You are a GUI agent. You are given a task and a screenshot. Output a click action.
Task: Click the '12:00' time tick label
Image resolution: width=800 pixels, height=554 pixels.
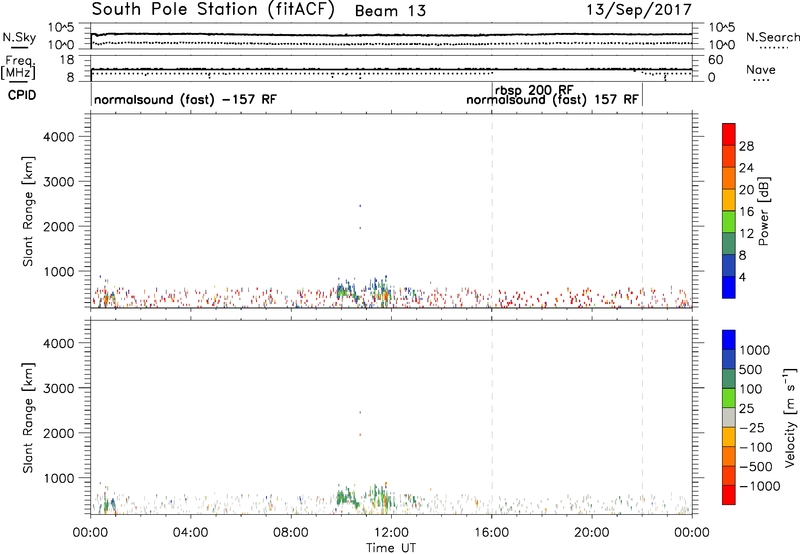pos(391,533)
